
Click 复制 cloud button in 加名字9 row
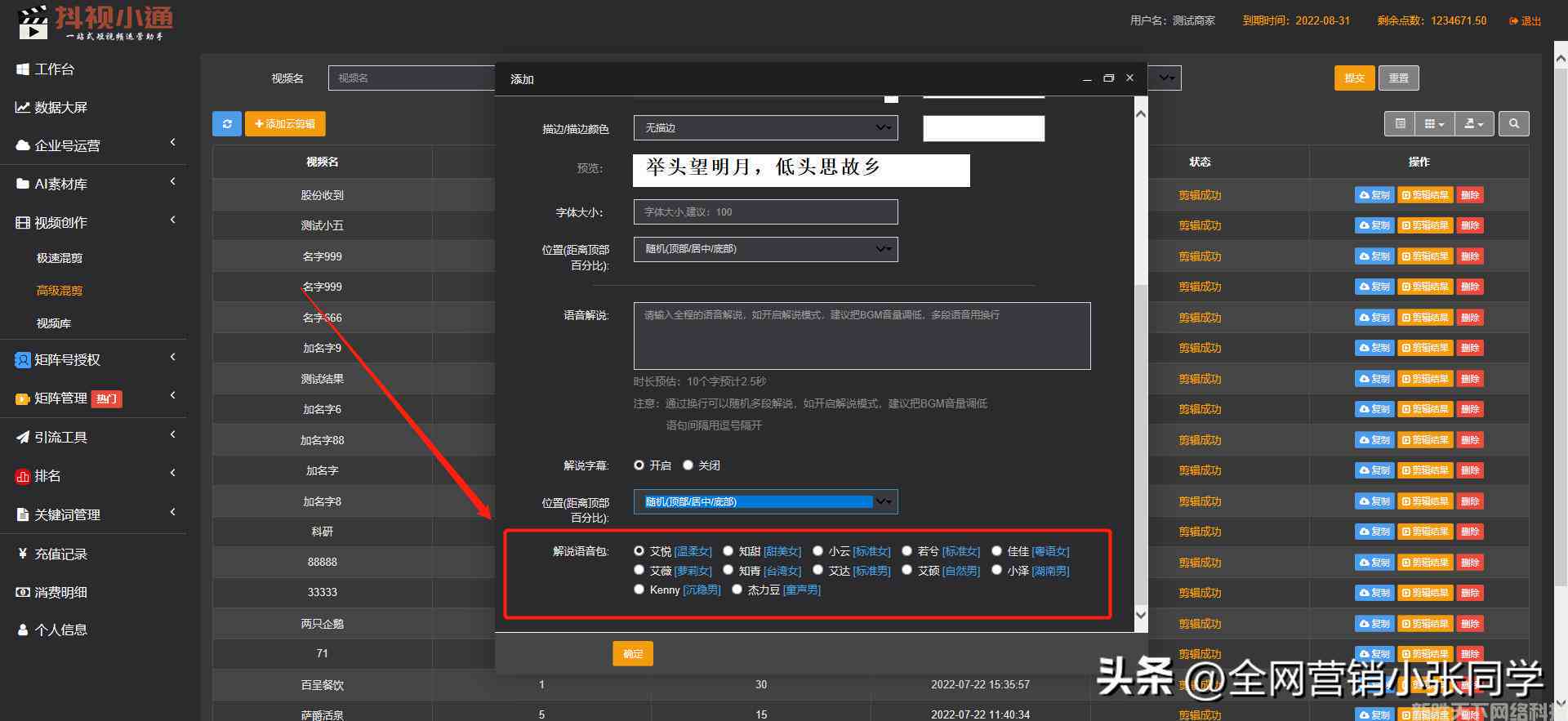click(1374, 348)
